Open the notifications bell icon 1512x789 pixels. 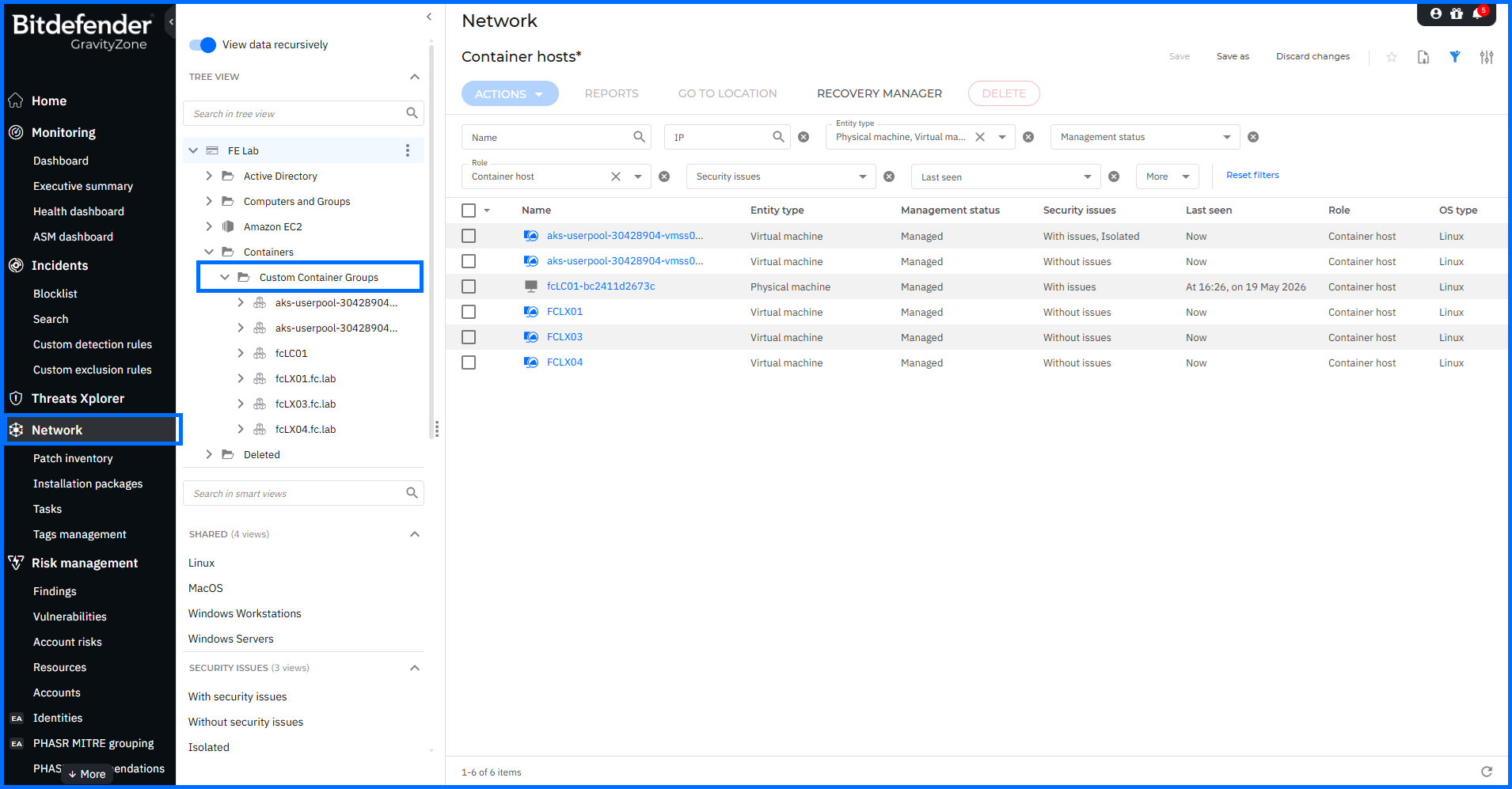[1478, 13]
